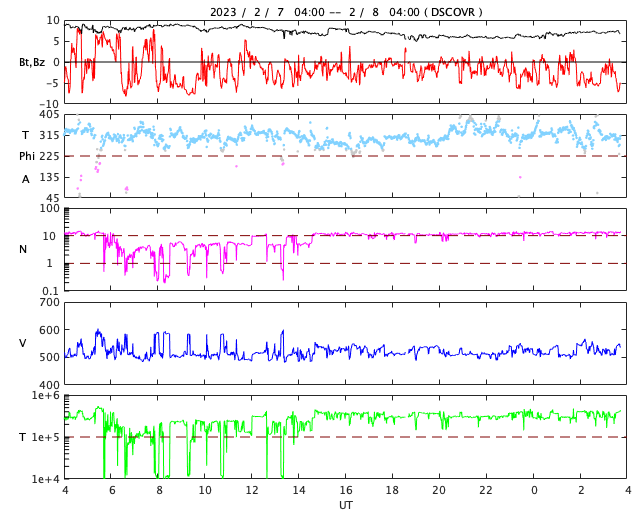Click the 315 tick on the Phi axis

(x=49, y=135)
